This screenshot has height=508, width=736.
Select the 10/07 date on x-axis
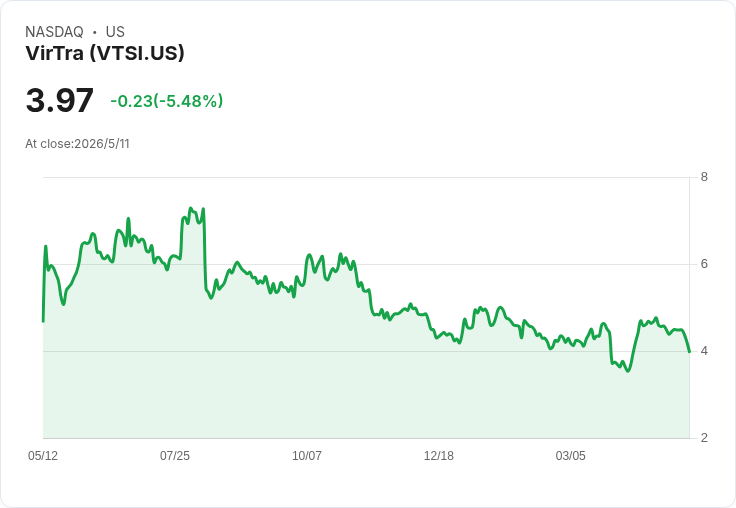307,455
